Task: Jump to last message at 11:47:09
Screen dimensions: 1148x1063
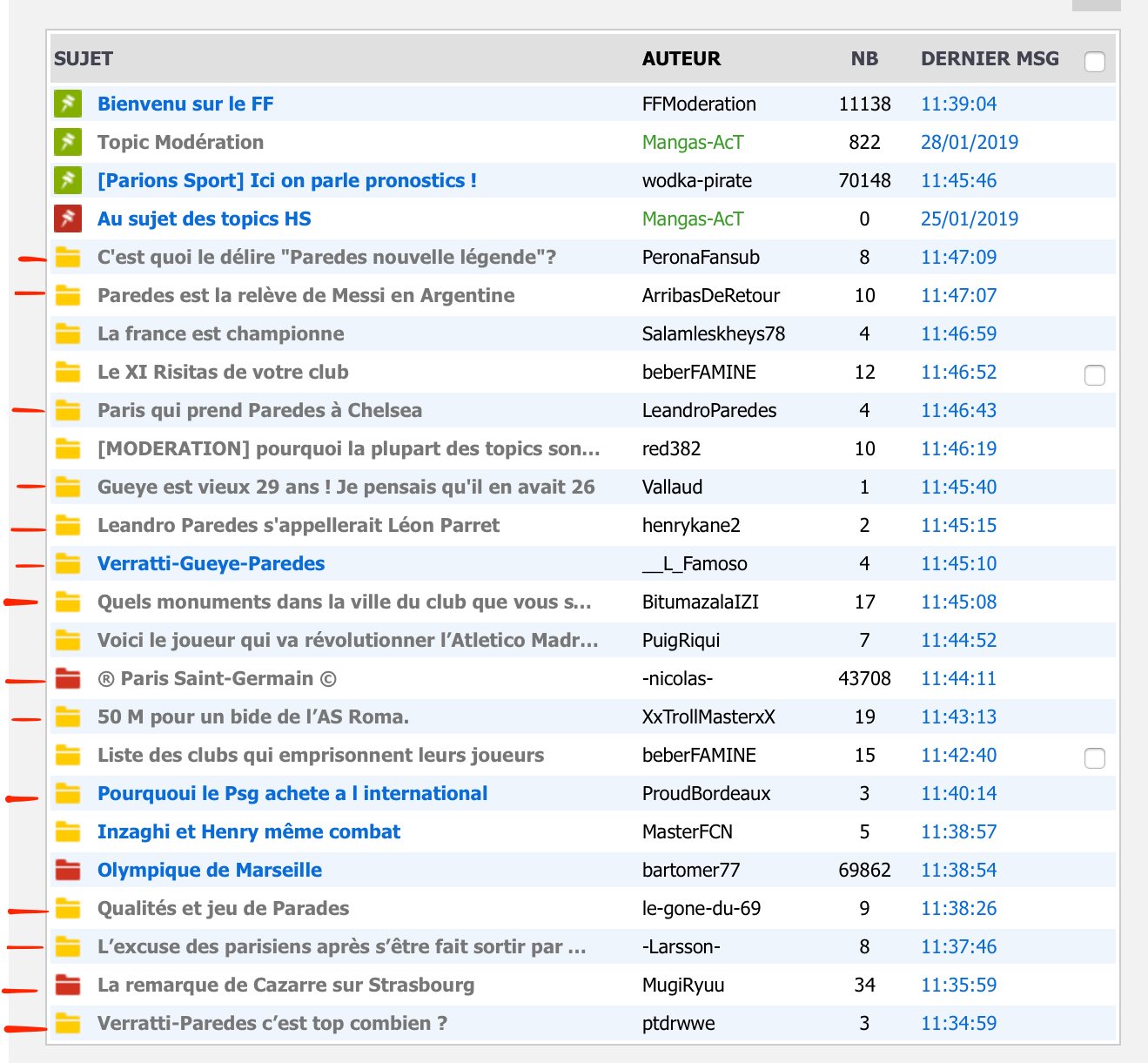Action: (x=958, y=257)
